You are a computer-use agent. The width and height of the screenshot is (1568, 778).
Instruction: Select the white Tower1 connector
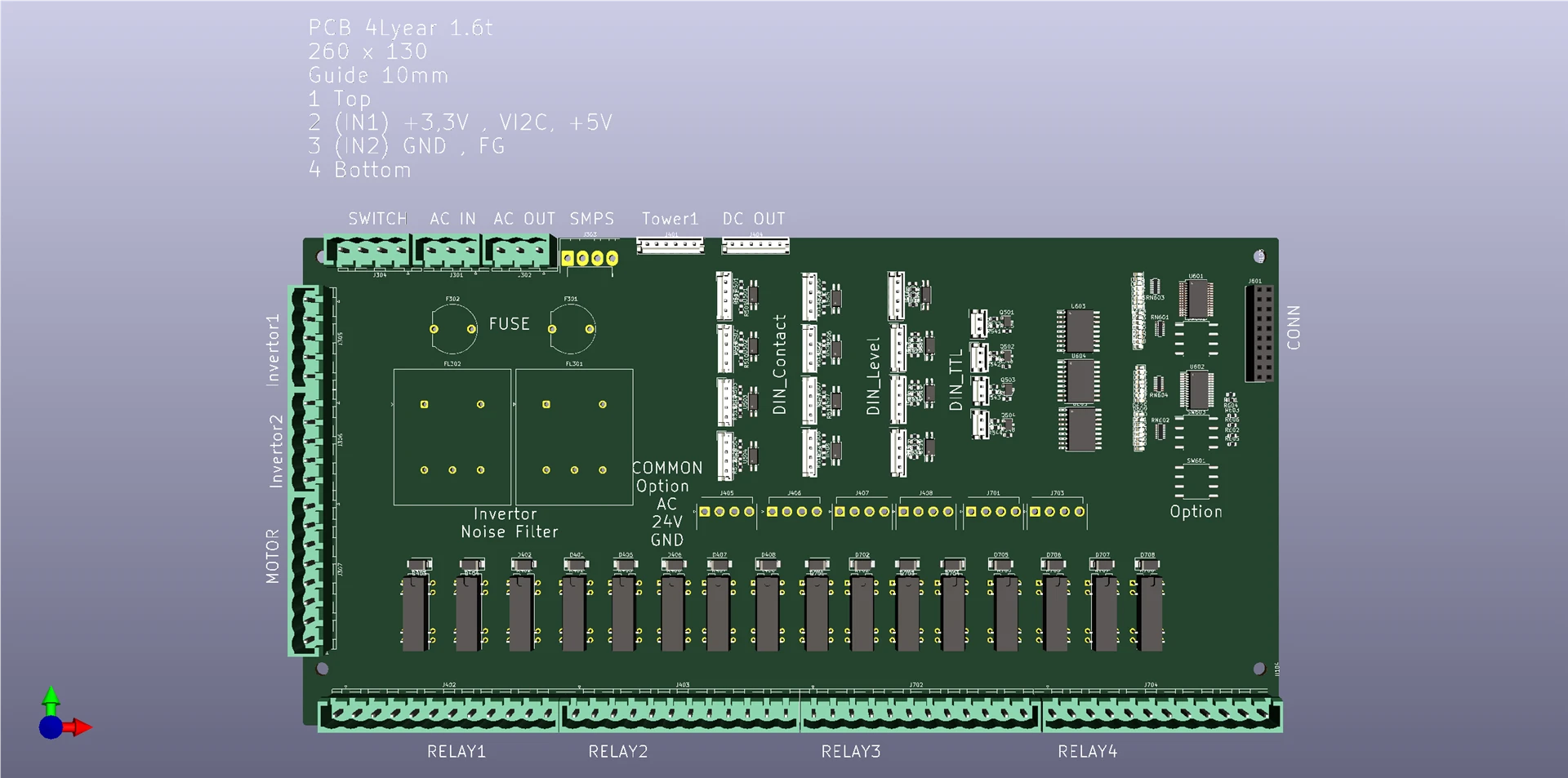click(670, 245)
